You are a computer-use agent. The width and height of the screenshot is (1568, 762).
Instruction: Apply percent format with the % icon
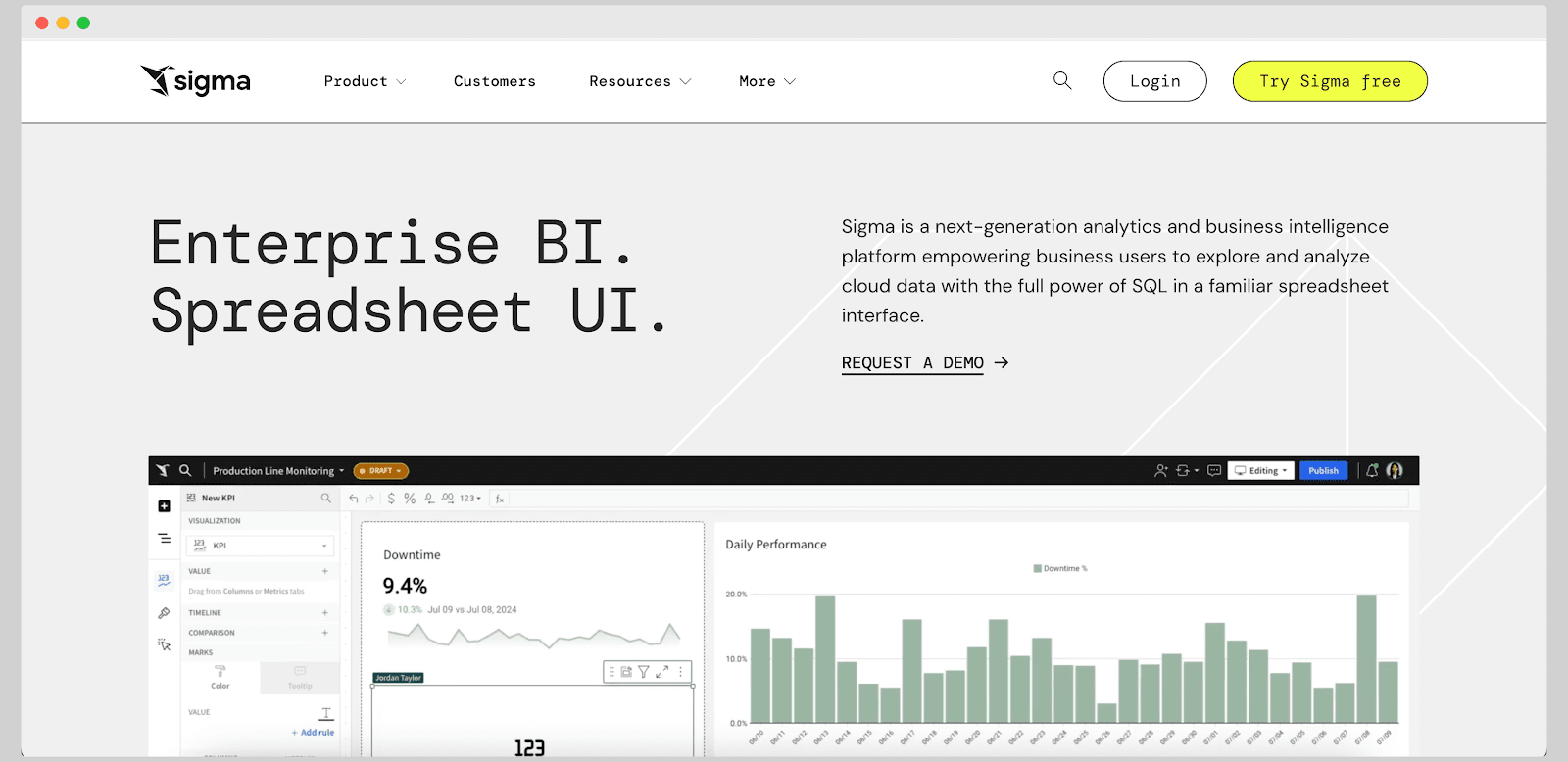410,499
